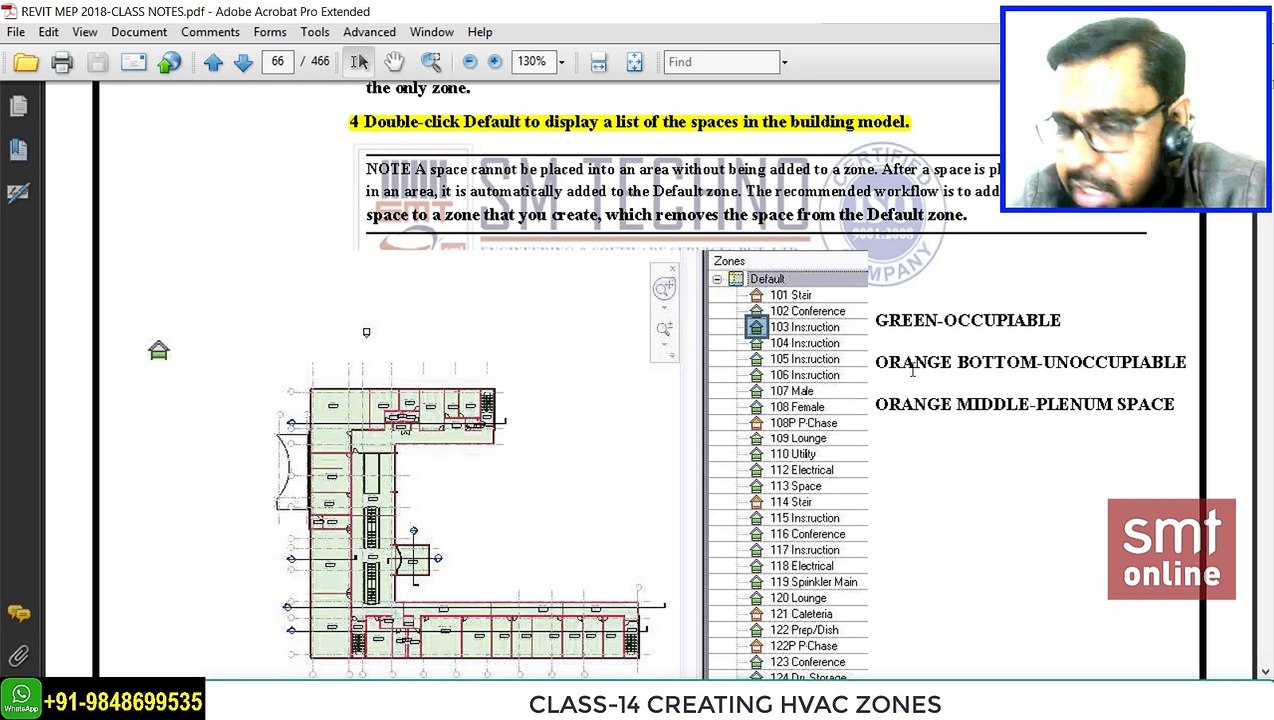Viewport: 1274px width, 720px height.
Task: Choose the Select tool cursor icon
Action: (359, 63)
